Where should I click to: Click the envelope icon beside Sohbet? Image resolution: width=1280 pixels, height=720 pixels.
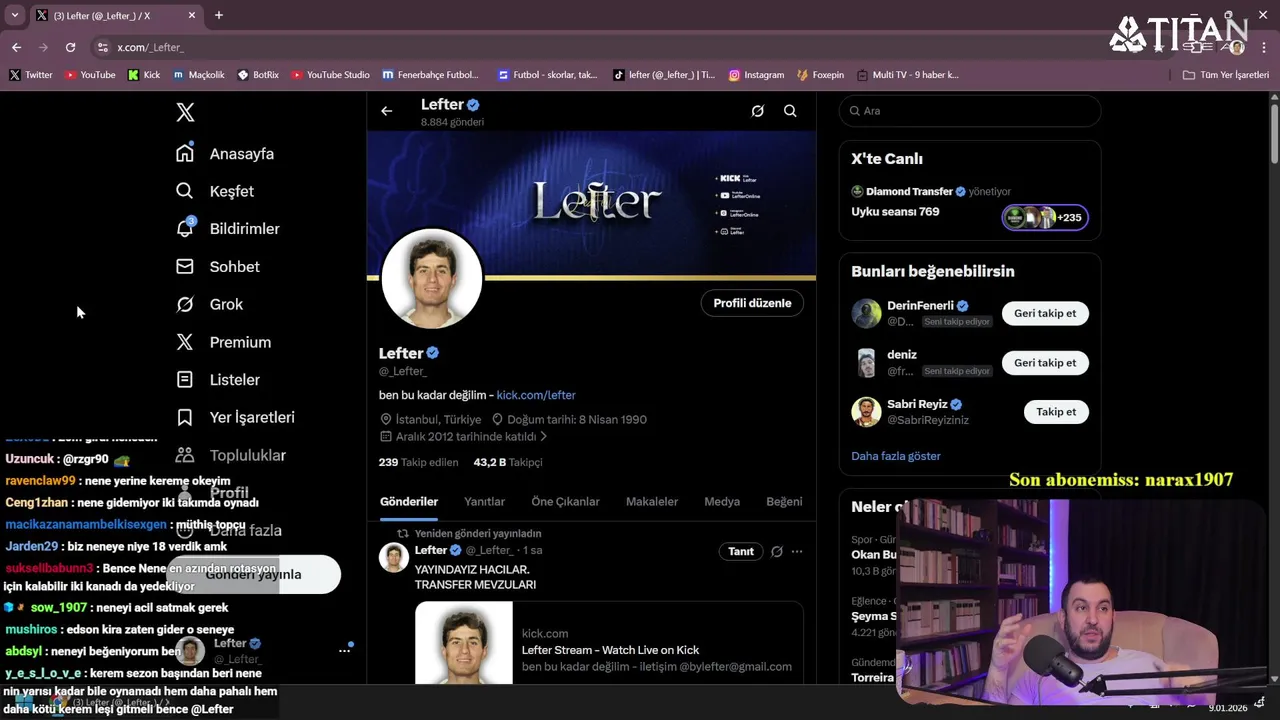pyautogui.click(x=185, y=267)
